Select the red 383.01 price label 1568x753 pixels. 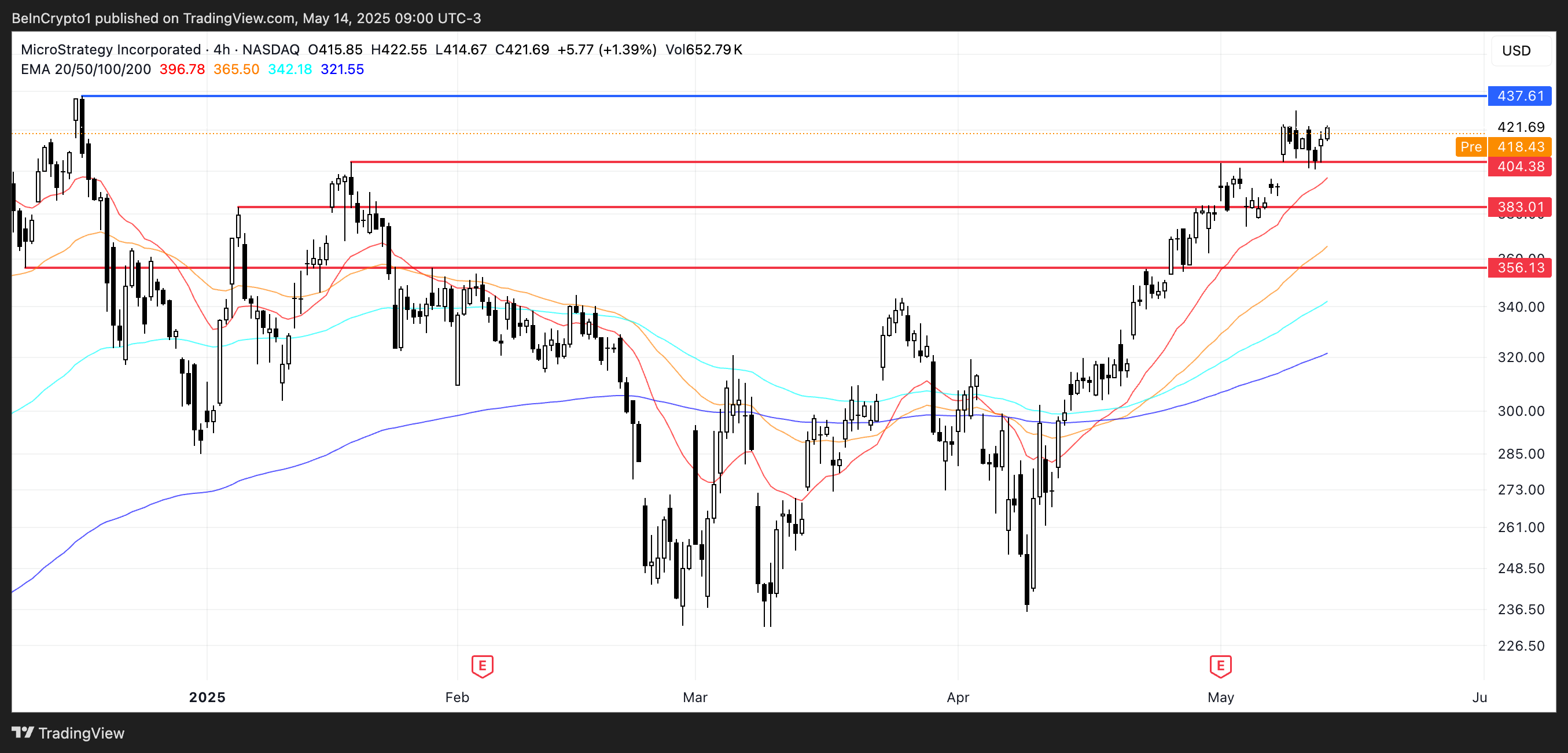tap(1519, 208)
